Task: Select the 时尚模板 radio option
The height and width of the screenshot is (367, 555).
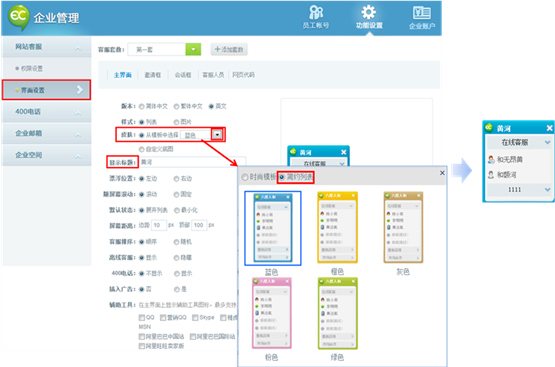Action: (245, 177)
